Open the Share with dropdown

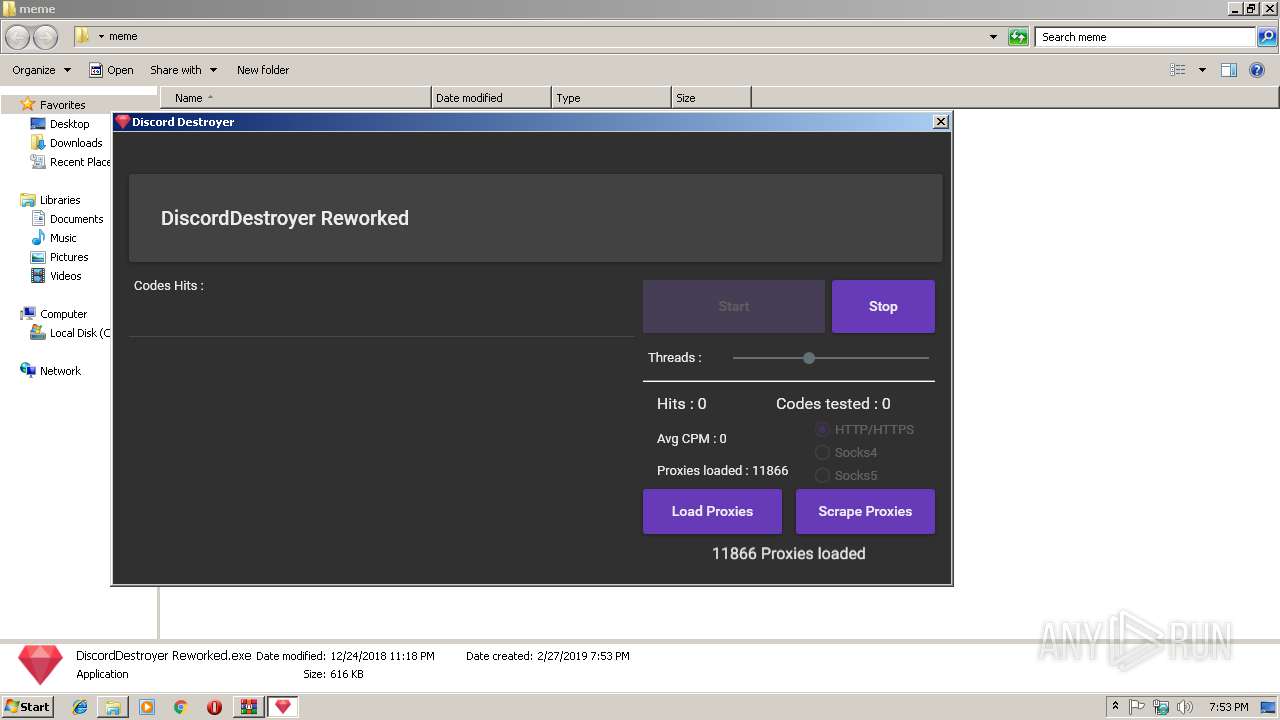click(183, 70)
